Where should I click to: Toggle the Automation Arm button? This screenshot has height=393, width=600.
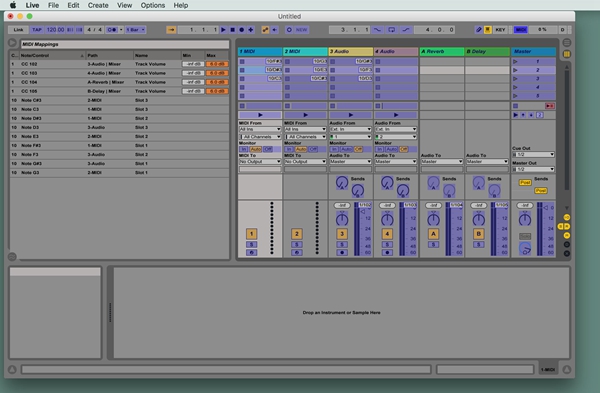tap(265, 29)
